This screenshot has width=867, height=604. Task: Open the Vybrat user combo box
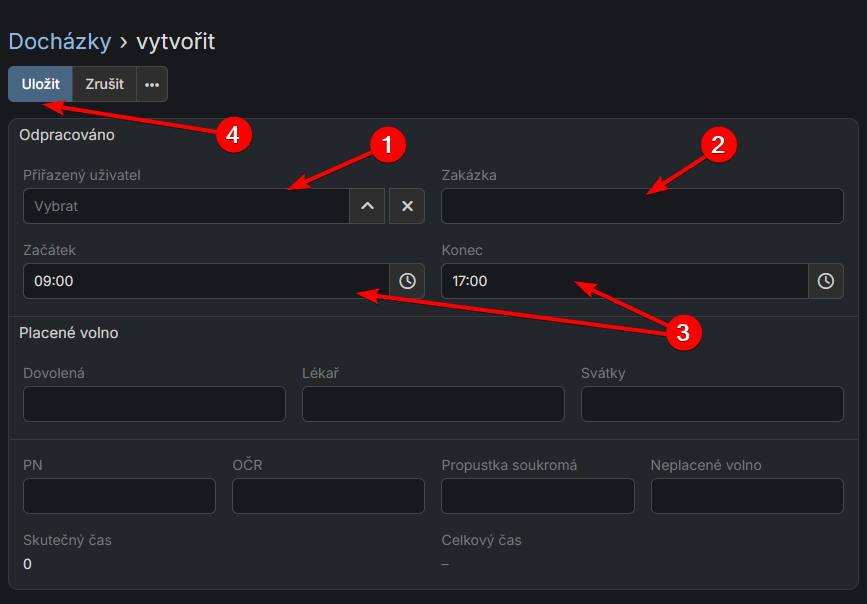(186, 206)
